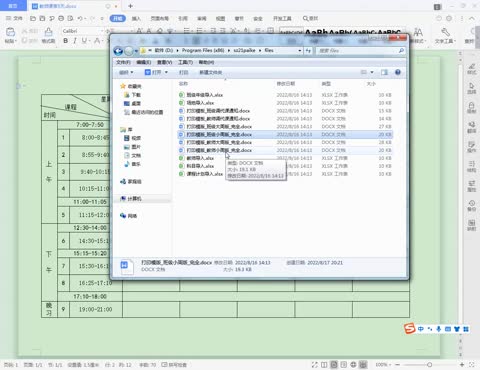Viewport: 480px width, 370px height.
Task: Click the zoom slider handle in status bar
Action: [429, 365]
